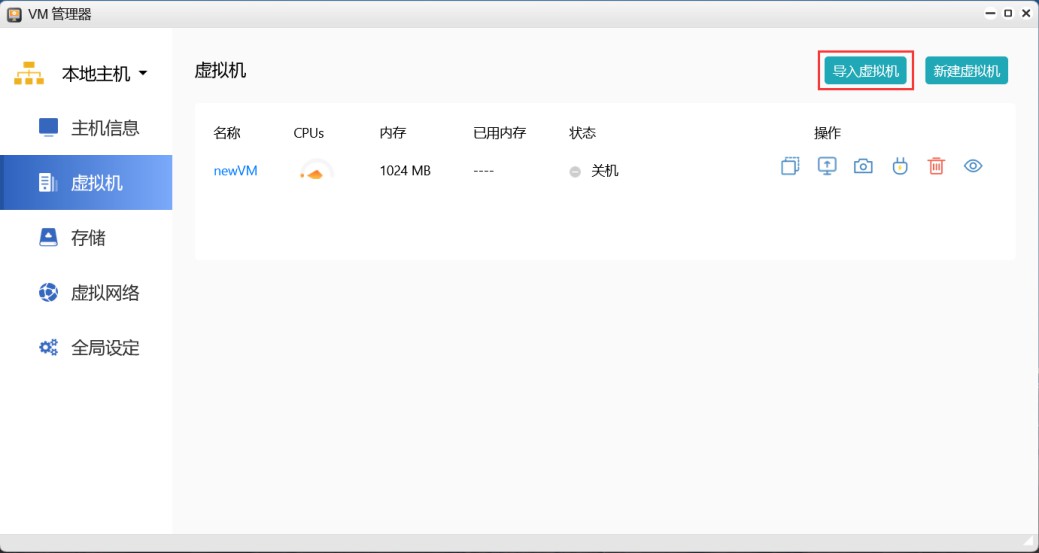Open the 虚拟网络 section
1039x553 pixels.
point(104,293)
